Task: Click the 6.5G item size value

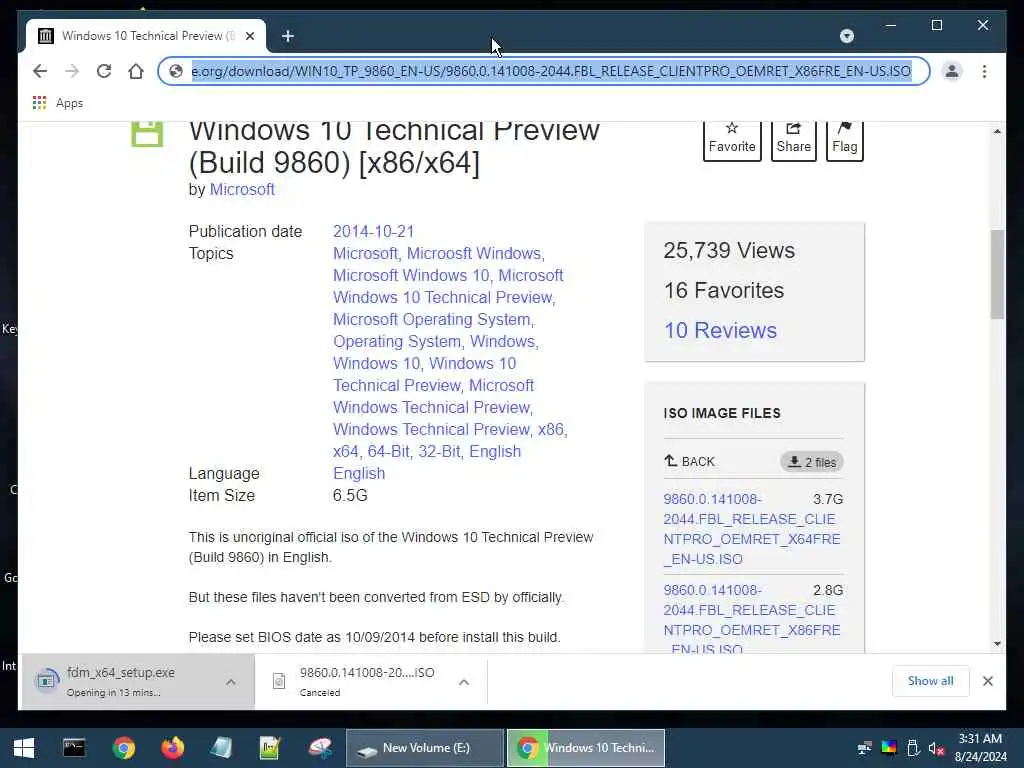Action: [350, 496]
